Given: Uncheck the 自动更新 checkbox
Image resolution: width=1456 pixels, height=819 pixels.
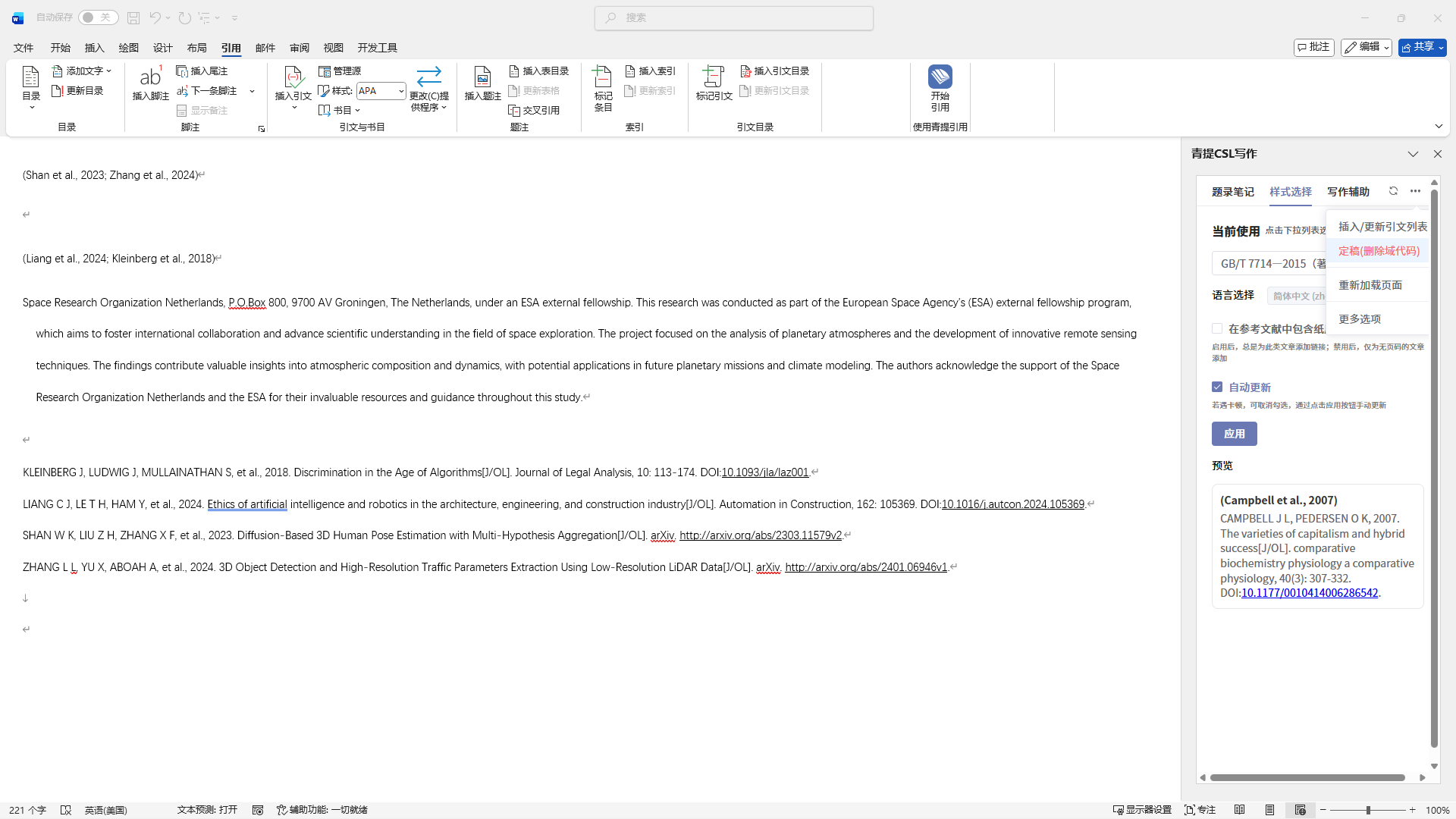Looking at the screenshot, I should coord(1217,387).
